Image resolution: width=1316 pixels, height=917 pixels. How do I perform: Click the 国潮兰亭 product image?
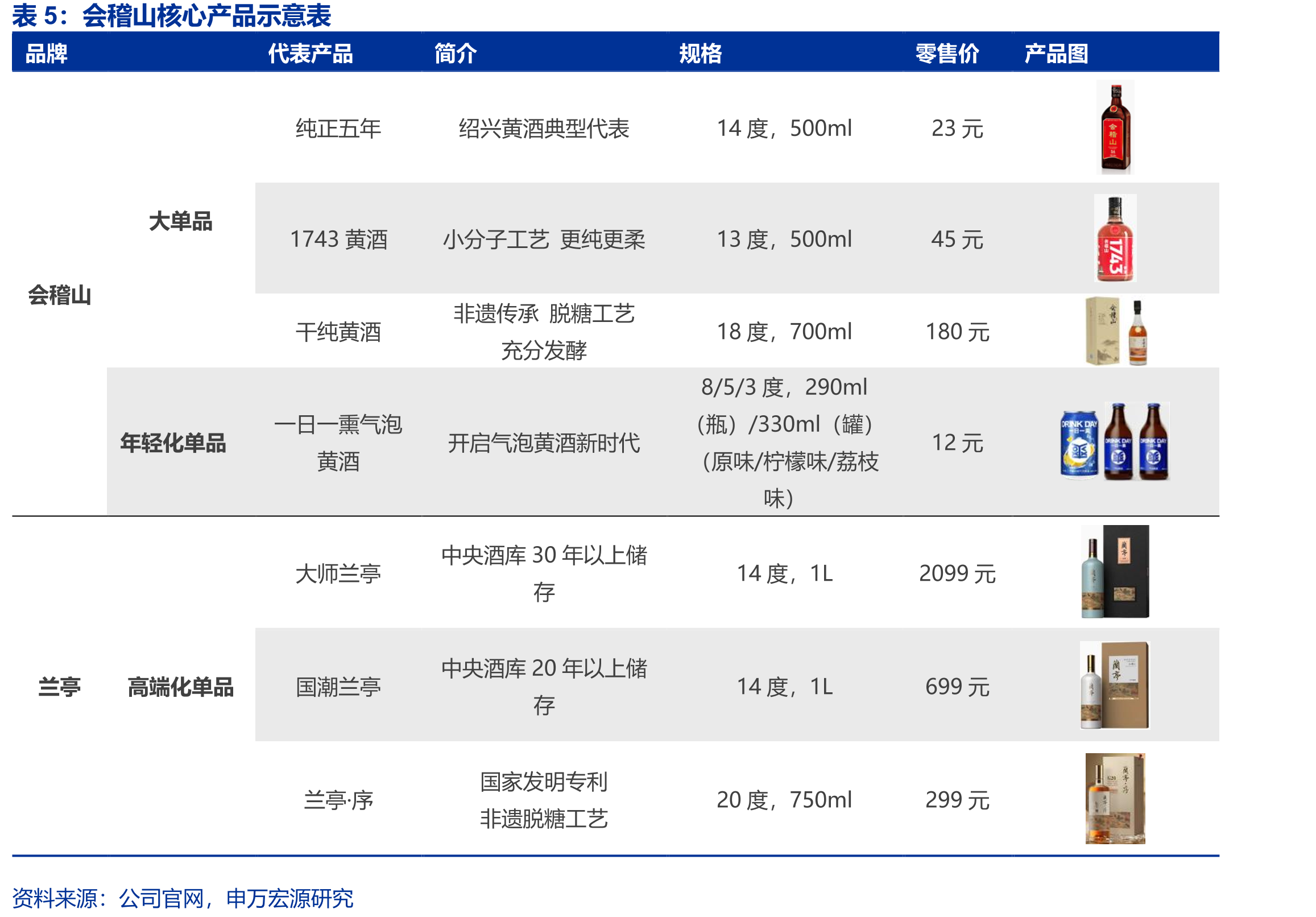pos(1115,685)
